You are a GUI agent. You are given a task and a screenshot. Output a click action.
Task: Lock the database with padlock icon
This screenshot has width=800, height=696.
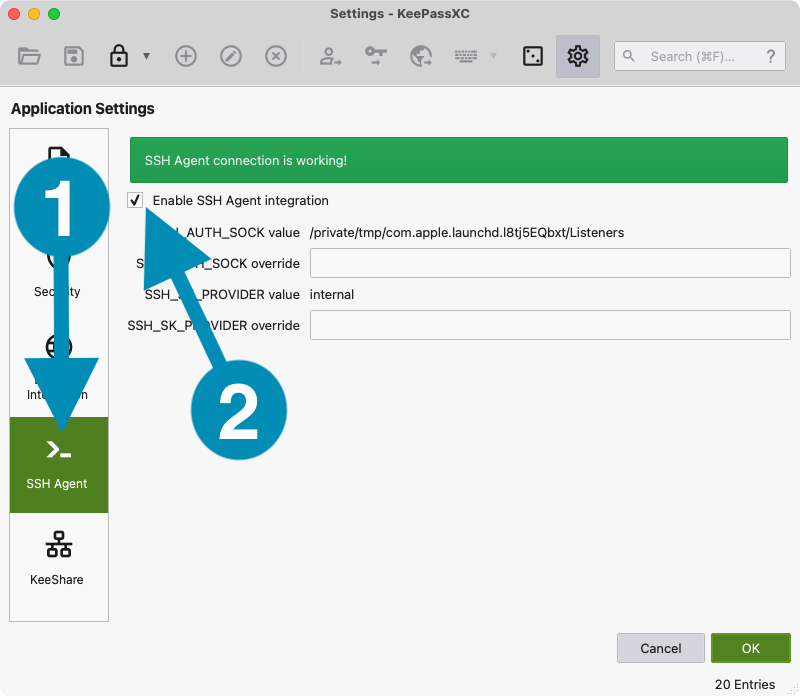119,56
